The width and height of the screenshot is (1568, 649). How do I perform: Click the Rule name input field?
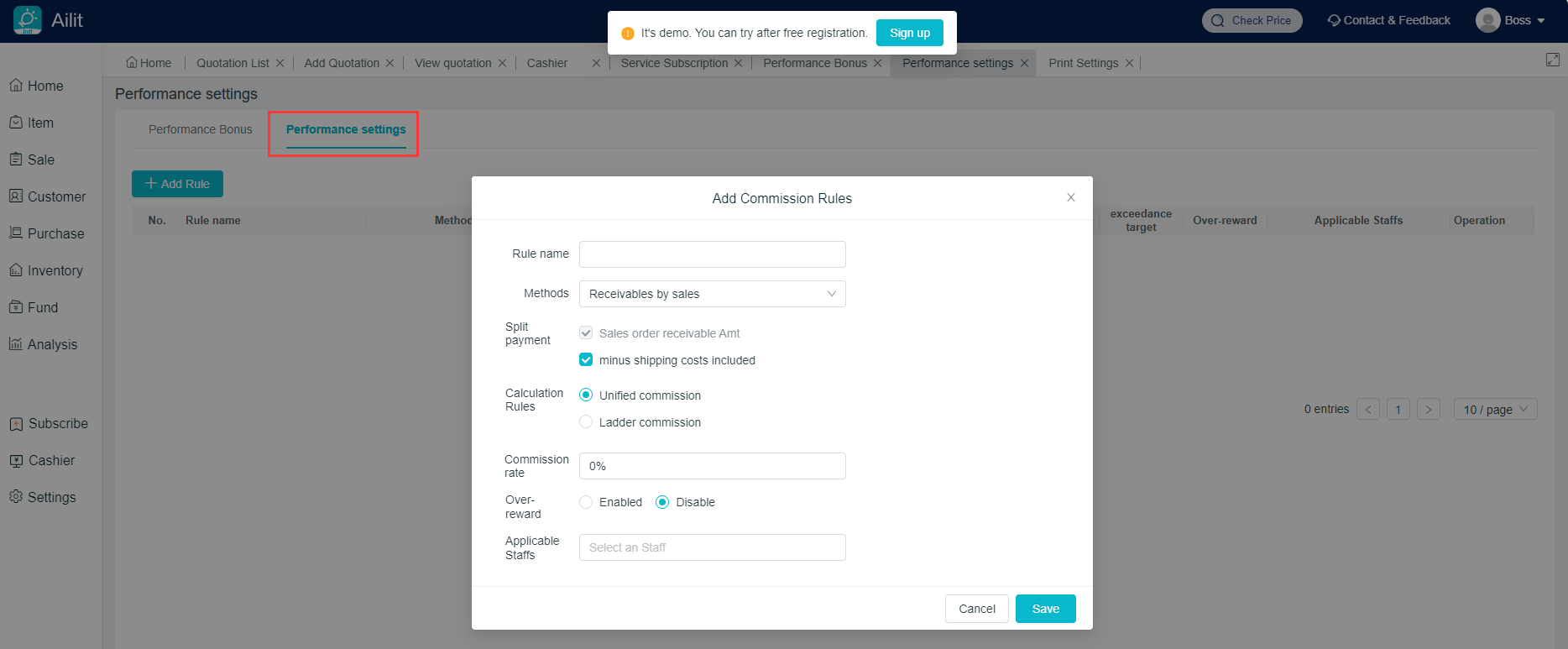pos(712,254)
